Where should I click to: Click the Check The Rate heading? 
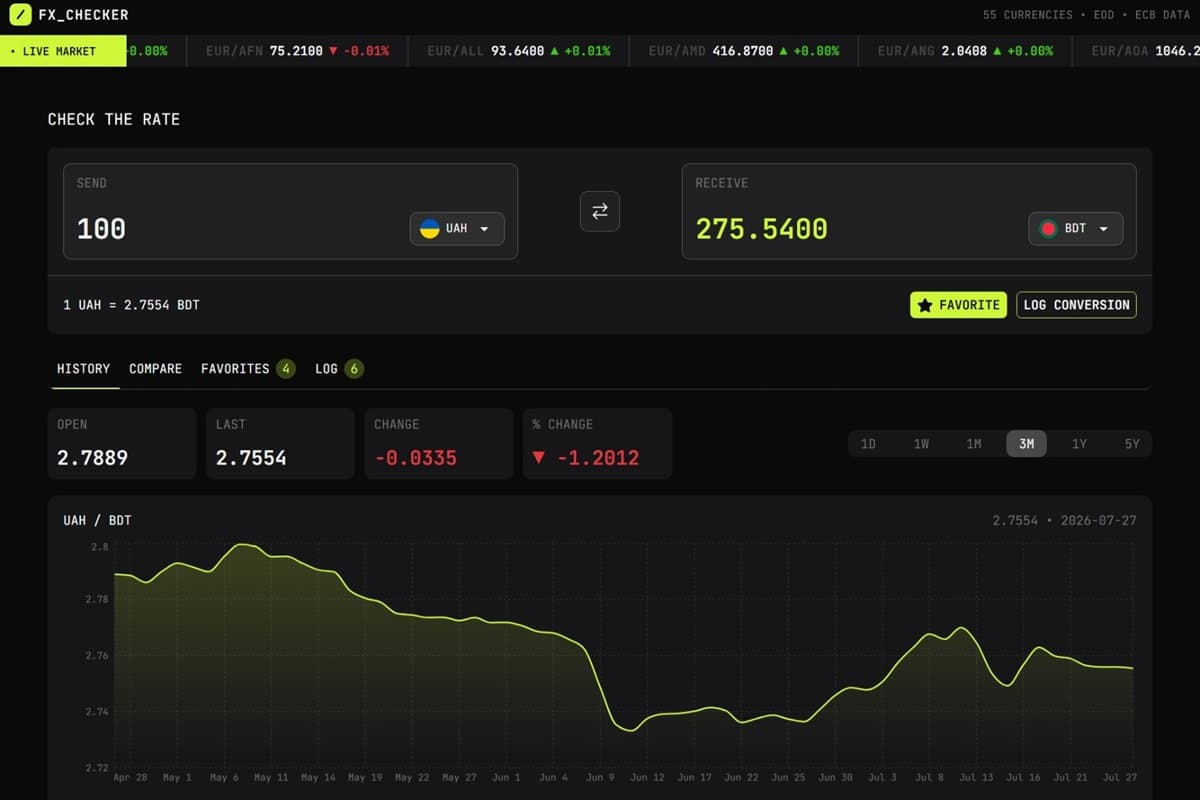114,119
